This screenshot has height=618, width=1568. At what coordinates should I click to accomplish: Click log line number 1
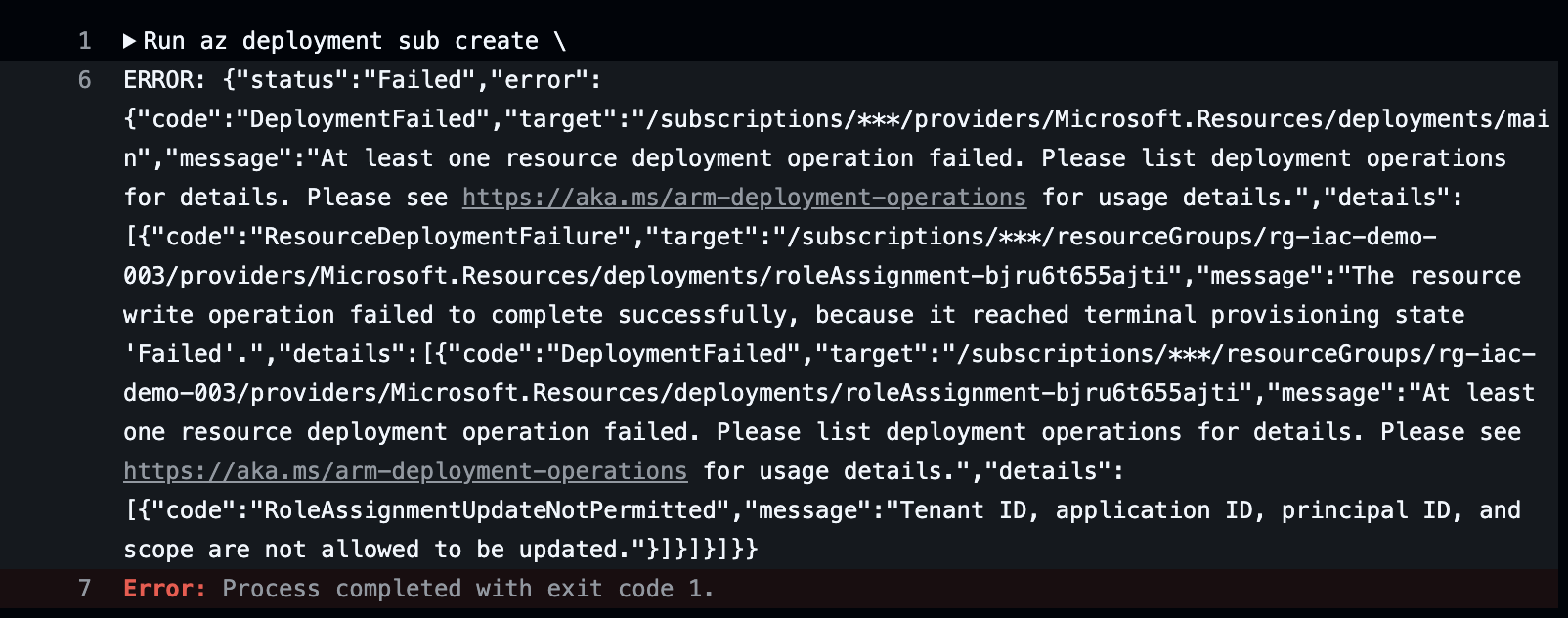point(85,41)
